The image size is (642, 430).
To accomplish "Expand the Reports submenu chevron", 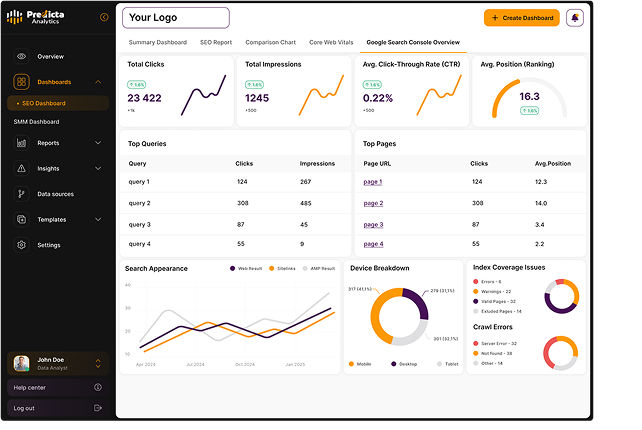I will [x=98, y=143].
